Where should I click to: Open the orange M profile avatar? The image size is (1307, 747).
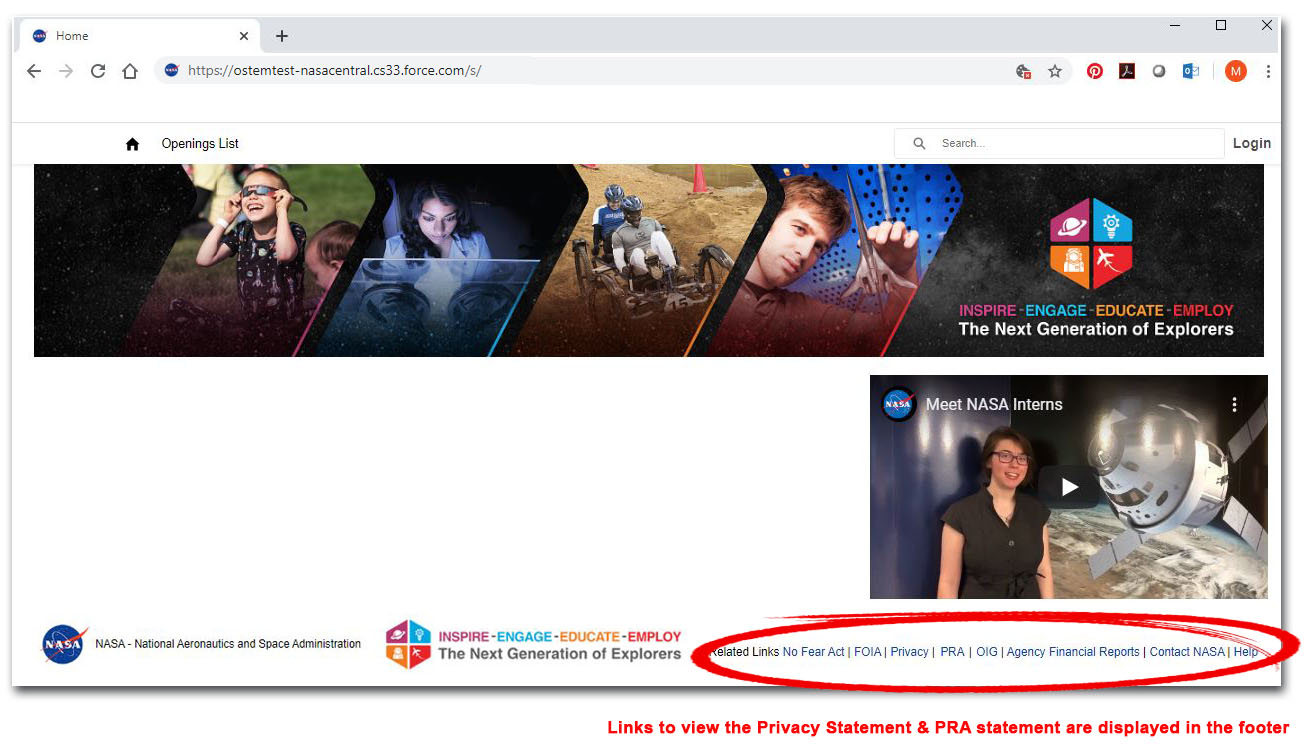(1236, 71)
